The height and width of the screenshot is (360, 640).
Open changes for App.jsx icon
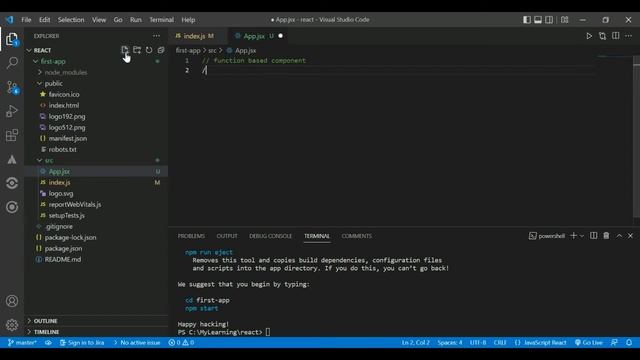click(602, 36)
